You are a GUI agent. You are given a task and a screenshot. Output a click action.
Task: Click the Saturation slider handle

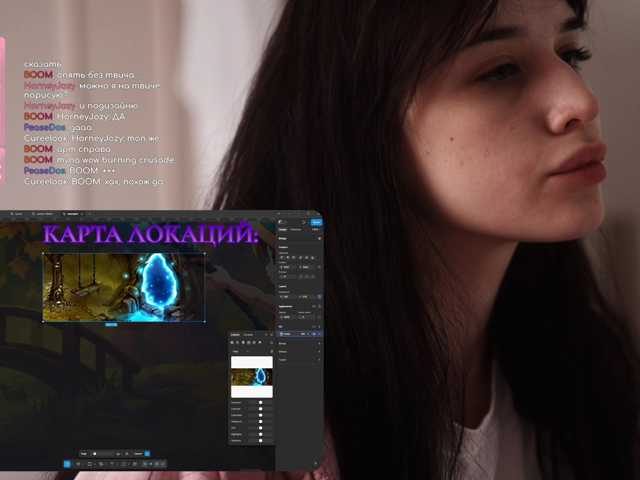pyautogui.click(x=261, y=415)
